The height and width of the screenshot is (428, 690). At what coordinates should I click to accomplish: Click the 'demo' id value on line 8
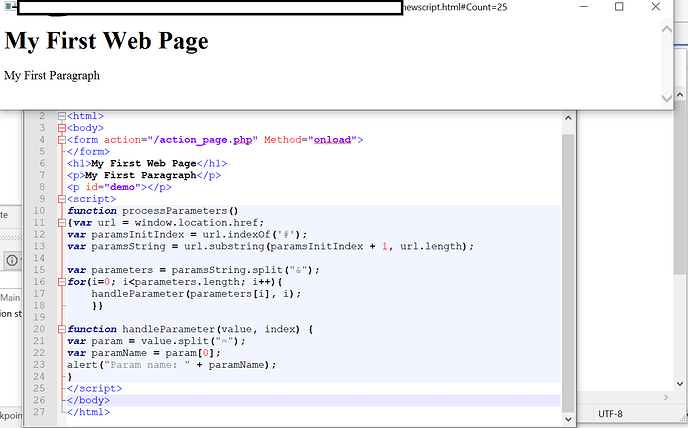coord(122,187)
